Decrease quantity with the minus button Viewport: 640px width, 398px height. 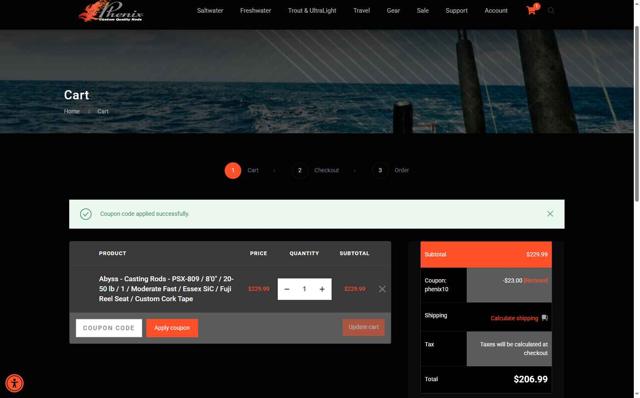click(x=287, y=289)
